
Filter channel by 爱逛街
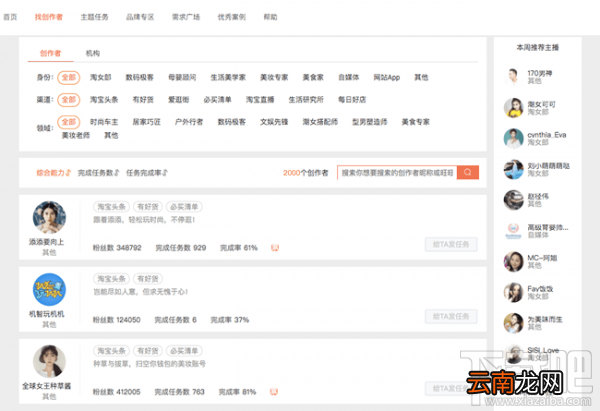click(179, 99)
